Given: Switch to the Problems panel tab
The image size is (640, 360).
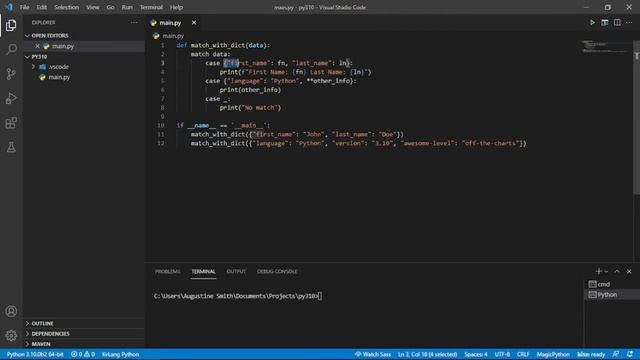Looking at the screenshot, I should pos(167,271).
